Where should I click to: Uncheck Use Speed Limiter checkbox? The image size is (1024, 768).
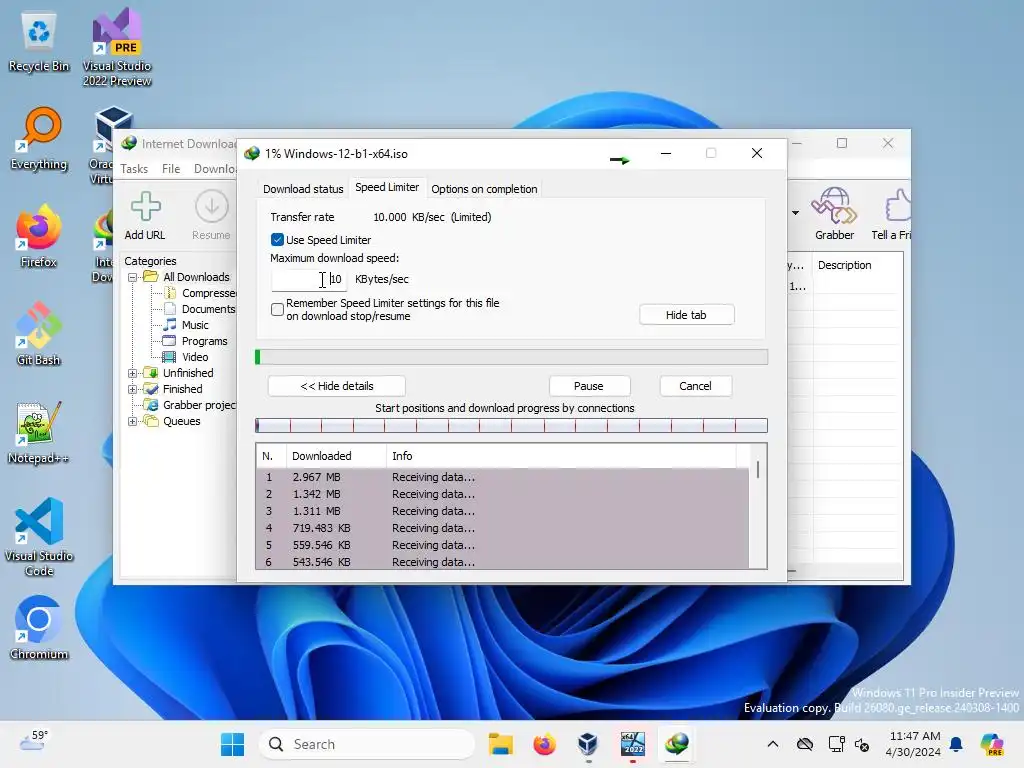pyautogui.click(x=278, y=240)
